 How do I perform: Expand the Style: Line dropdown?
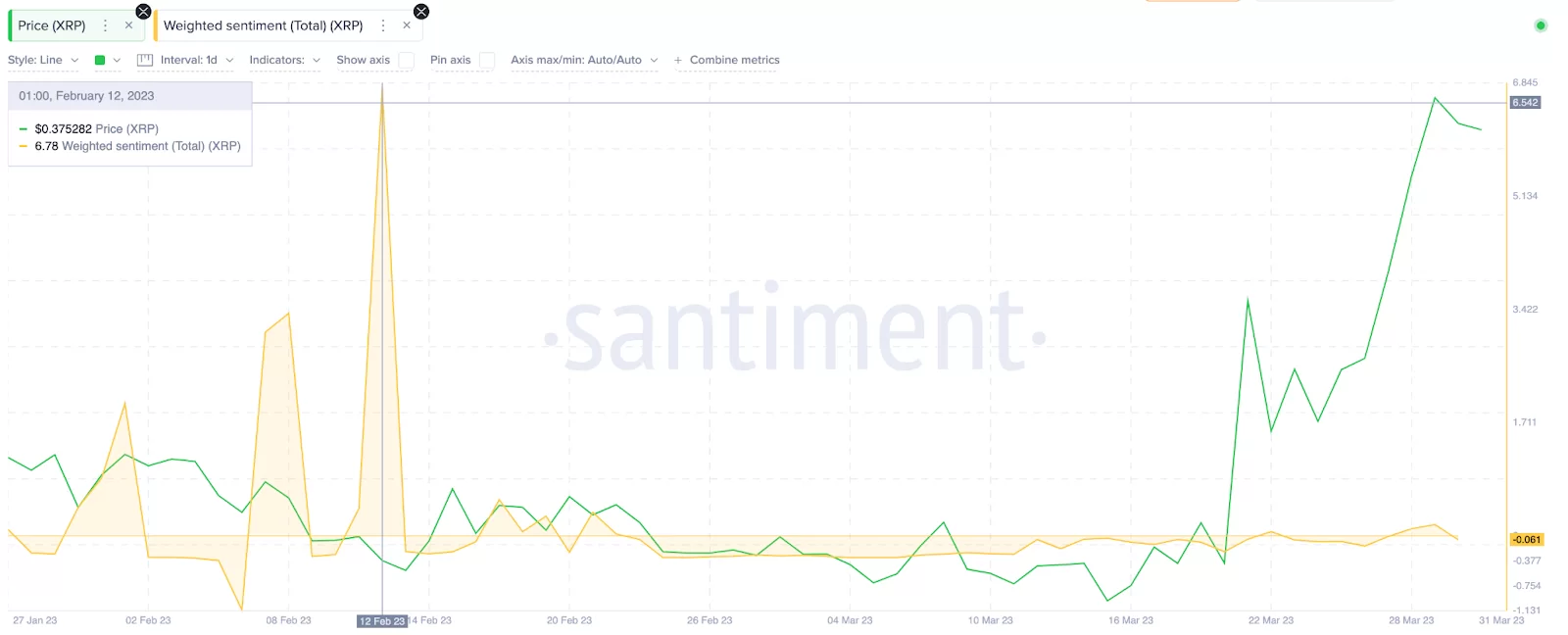click(x=43, y=60)
